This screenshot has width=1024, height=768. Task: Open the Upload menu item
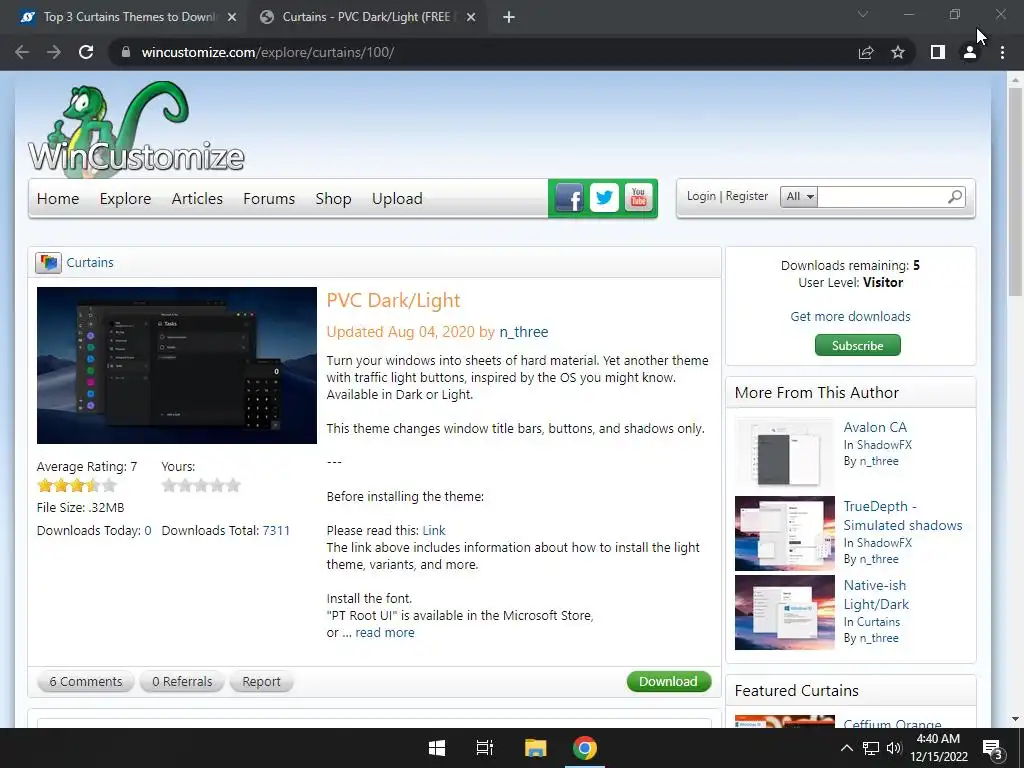397,199
